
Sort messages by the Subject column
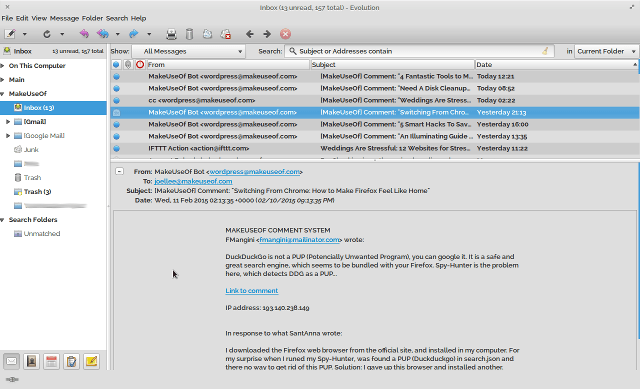point(392,64)
